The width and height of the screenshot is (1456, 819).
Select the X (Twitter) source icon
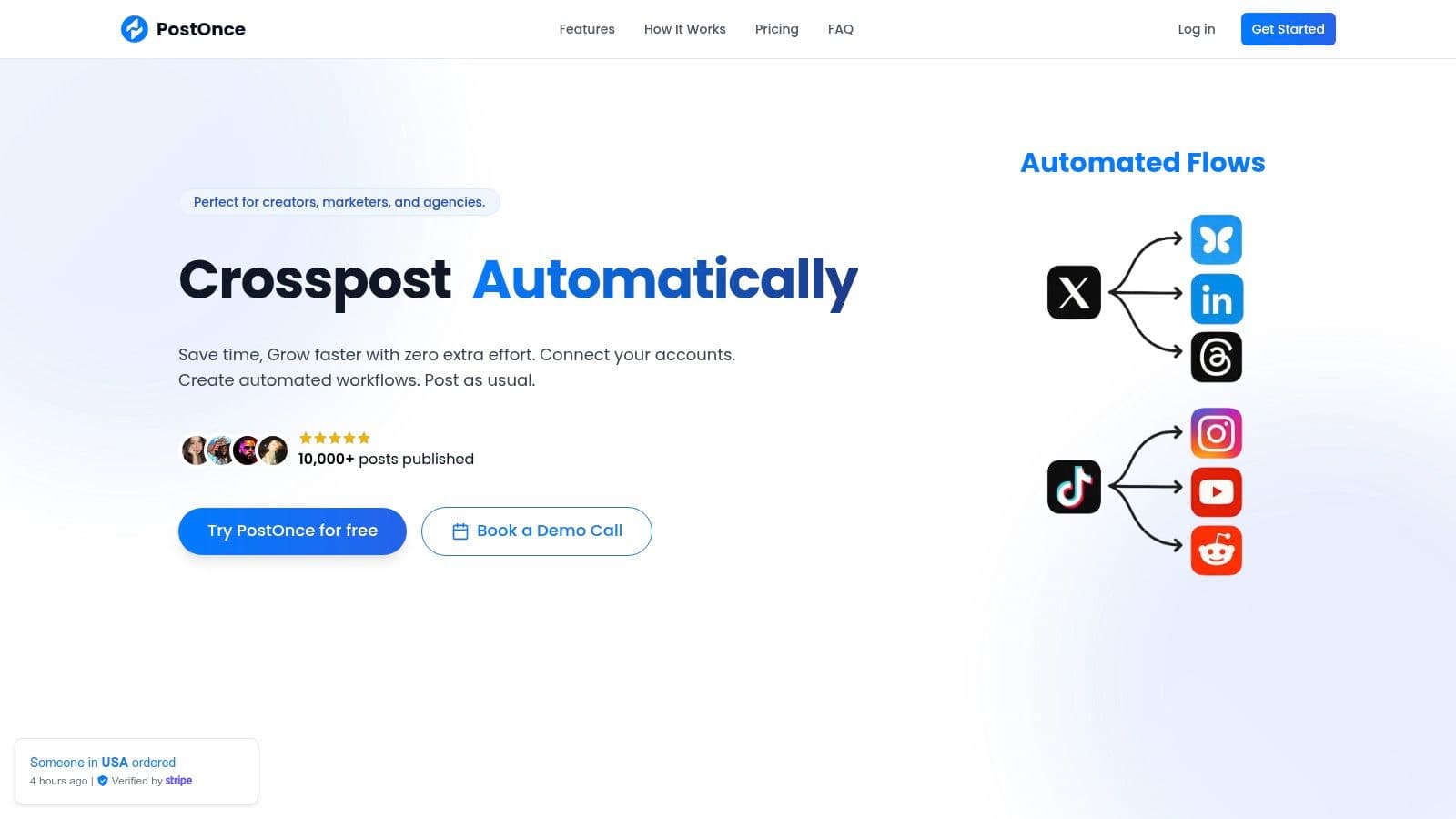click(1074, 292)
